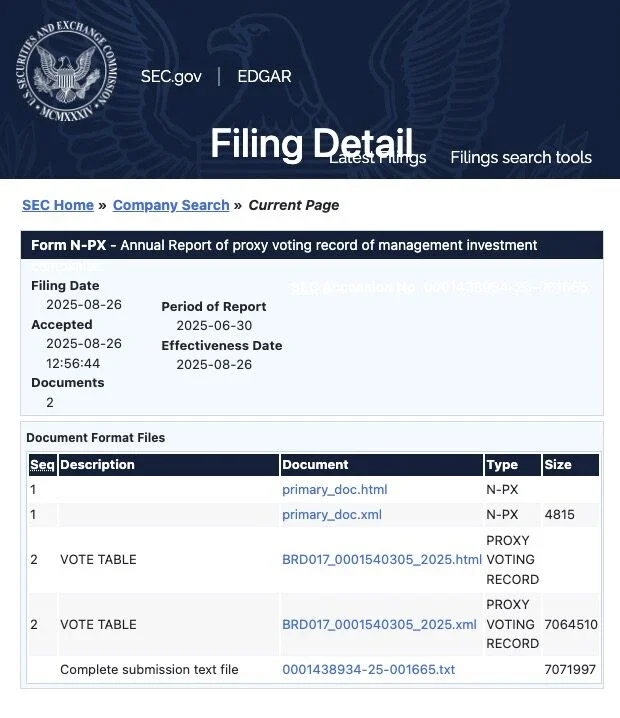Viewport: 620px width, 718px height.
Task: Click the Type column header
Action: (x=501, y=465)
